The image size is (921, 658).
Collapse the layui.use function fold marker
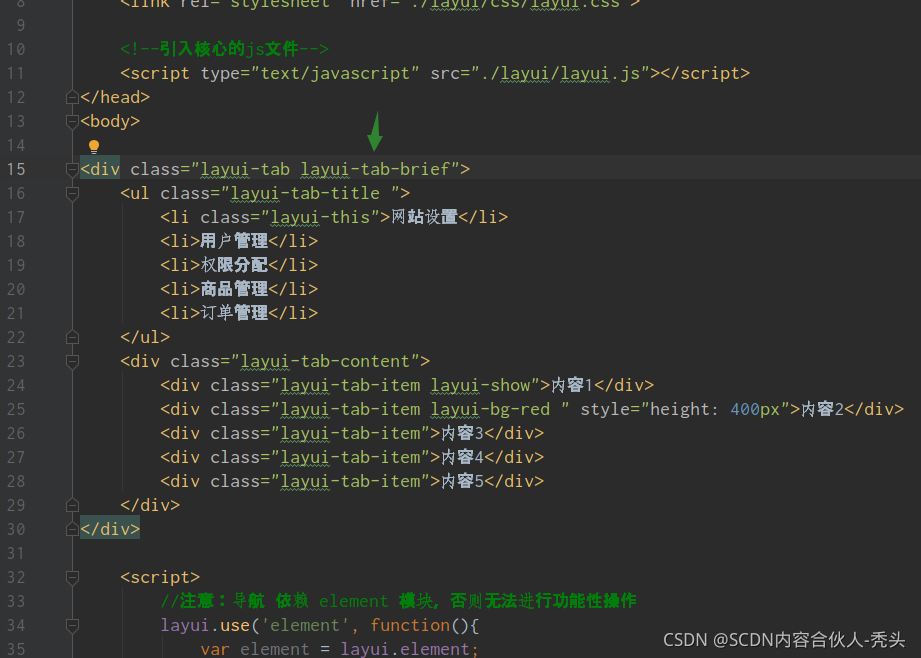tap(72, 626)
